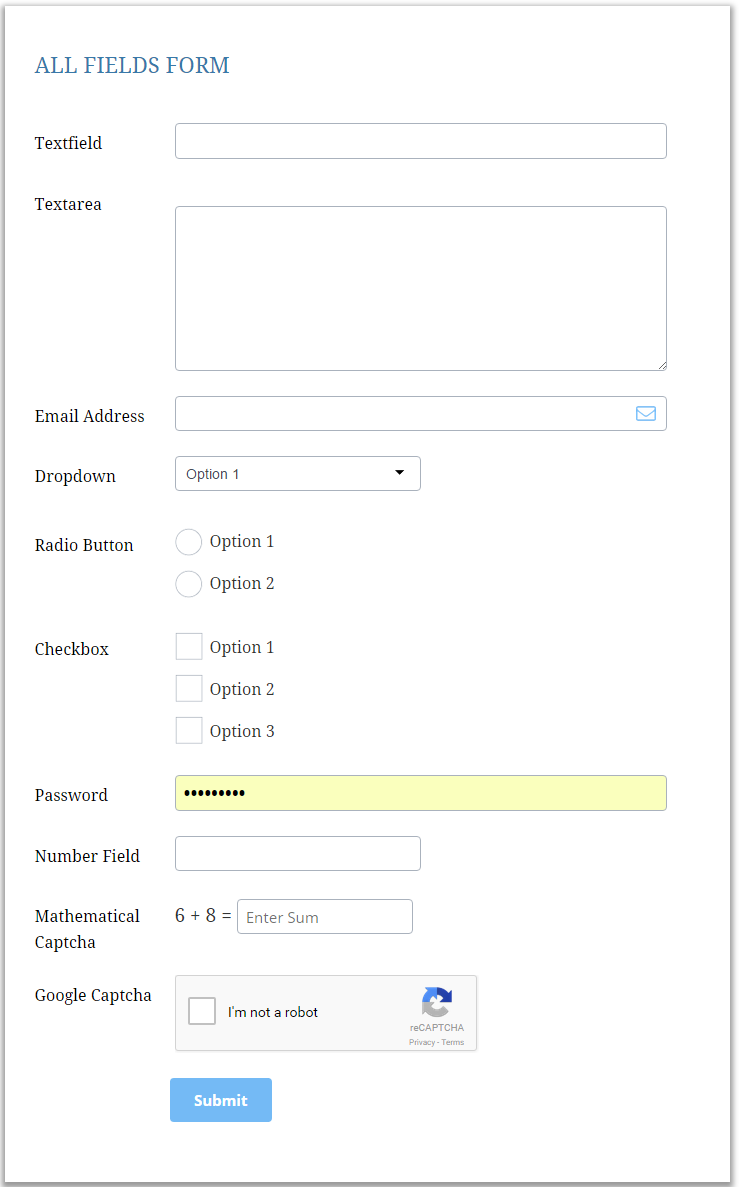Click the Enter Sum captcha field
Image resolution: width=739 pixels, height=1187 pixels.
click(x=324, y=917)
